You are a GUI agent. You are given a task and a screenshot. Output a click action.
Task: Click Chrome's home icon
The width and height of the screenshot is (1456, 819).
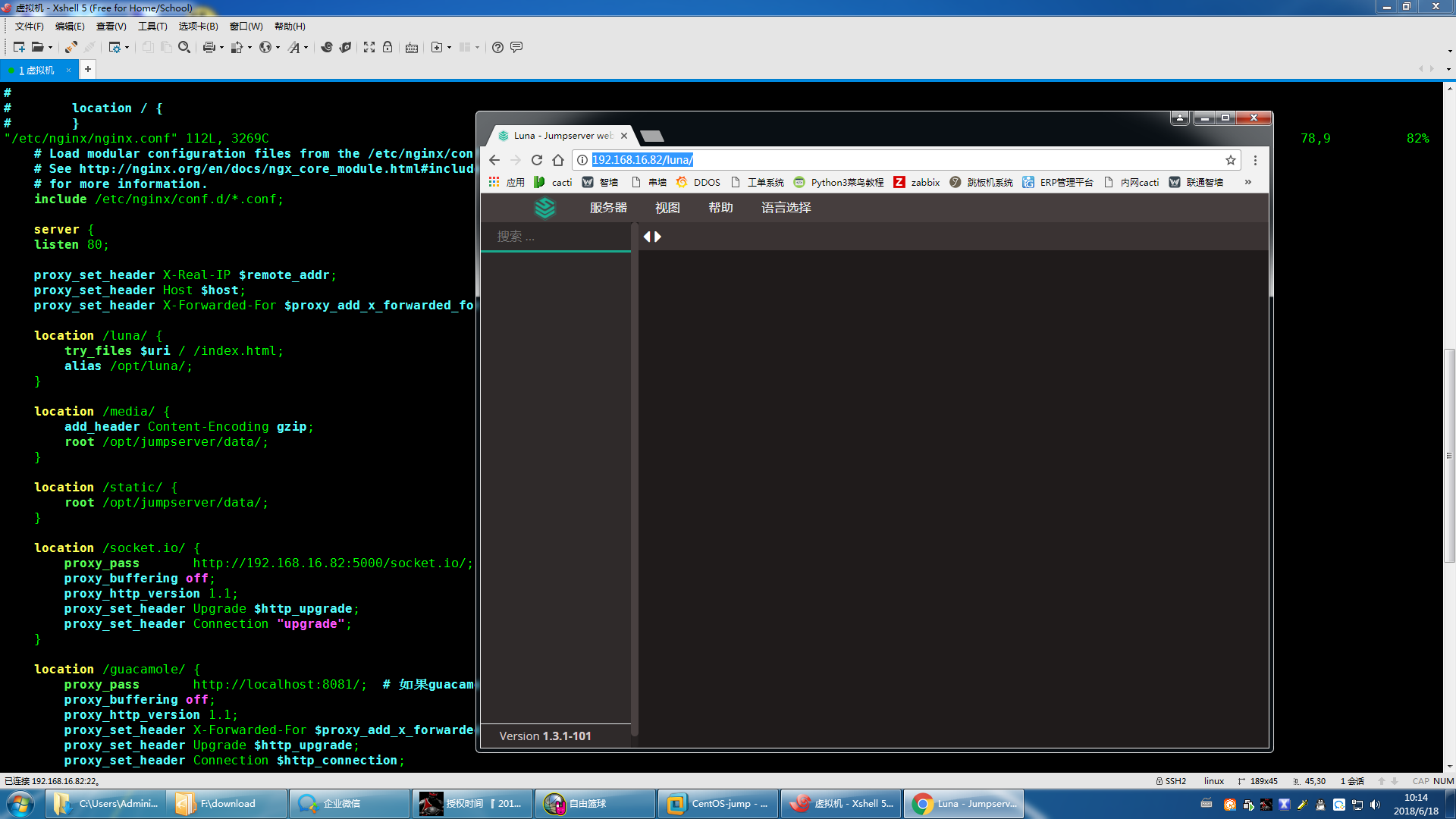click(558, 160)
